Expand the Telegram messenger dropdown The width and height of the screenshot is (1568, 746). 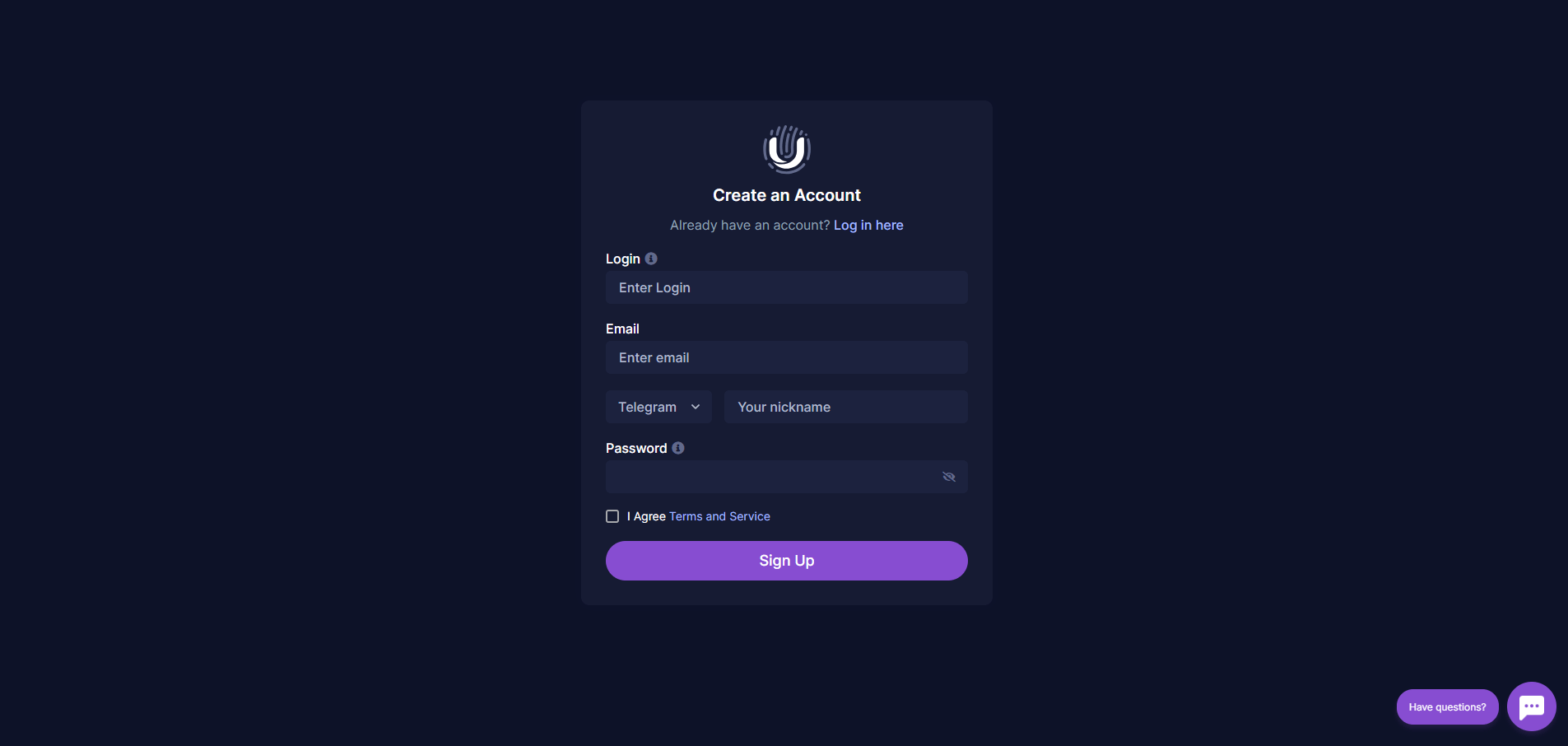658,408
